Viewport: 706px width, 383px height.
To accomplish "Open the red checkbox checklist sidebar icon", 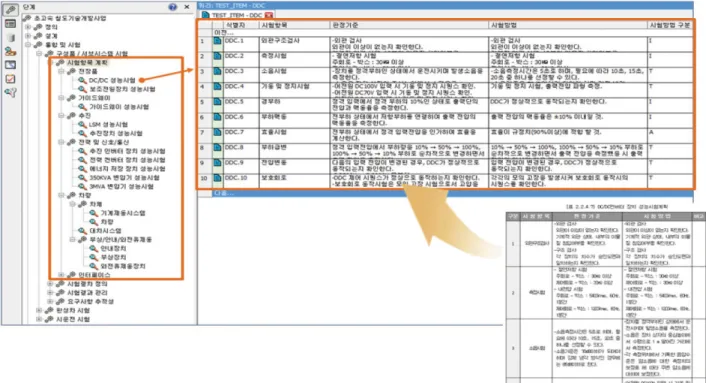I will [x=10, y=79].
